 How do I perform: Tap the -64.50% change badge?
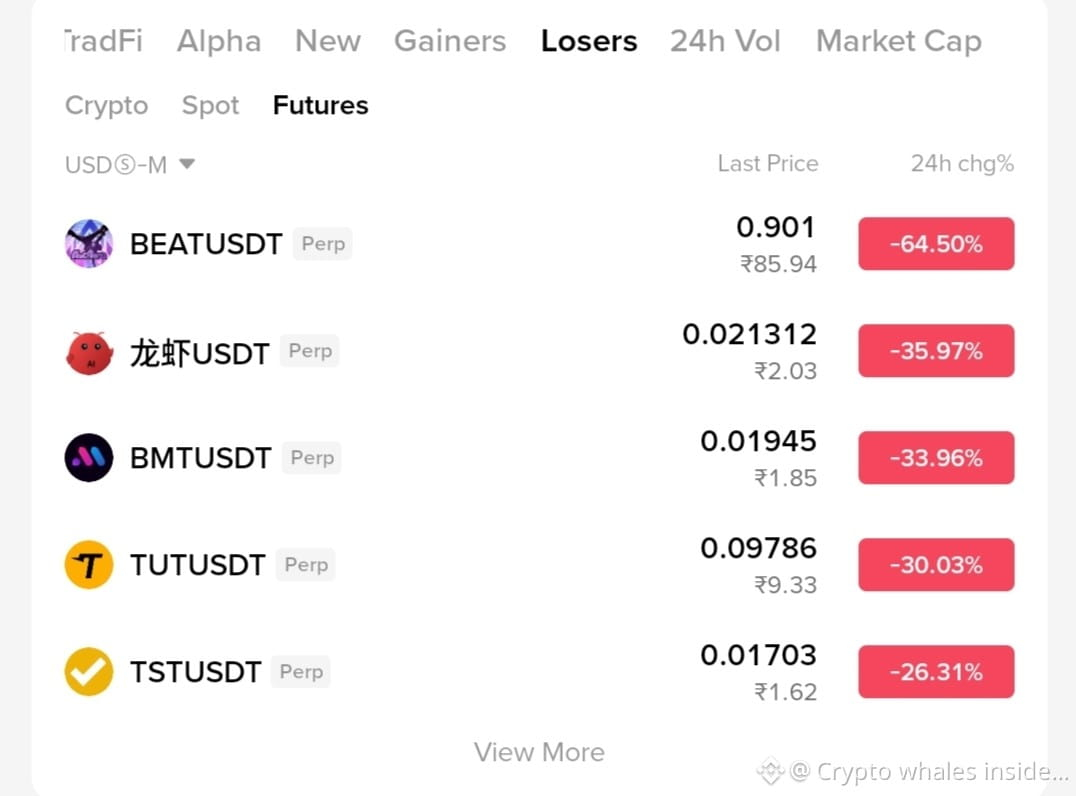coord(936,244)
